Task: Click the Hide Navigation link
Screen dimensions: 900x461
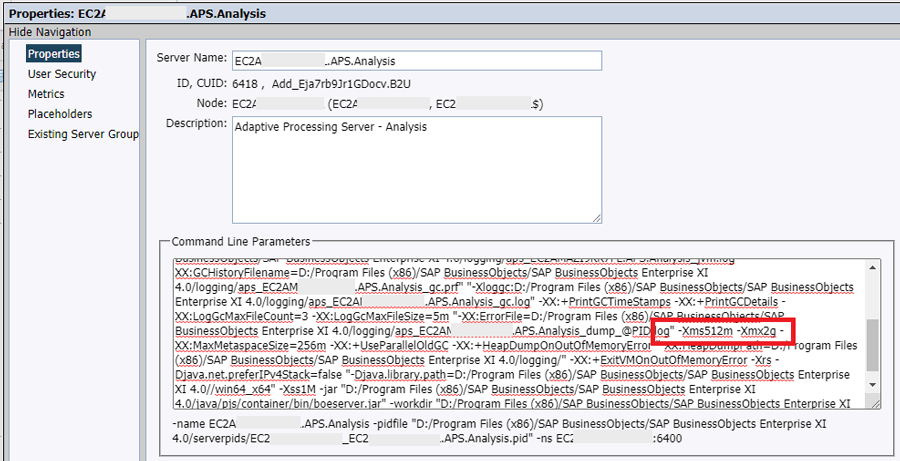Action: [50, 32]
